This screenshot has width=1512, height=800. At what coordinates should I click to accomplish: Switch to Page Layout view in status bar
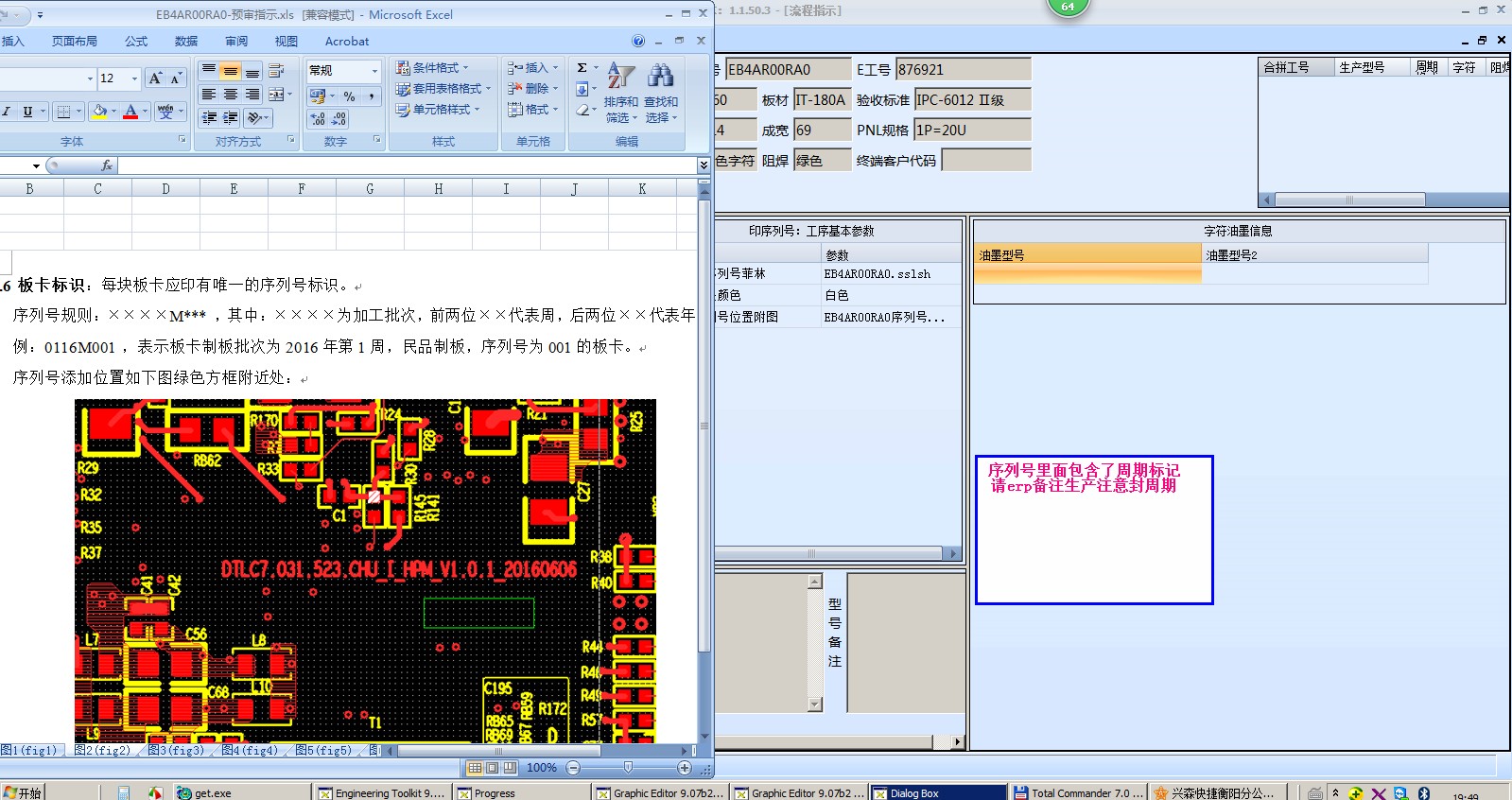tap(493, 768)
